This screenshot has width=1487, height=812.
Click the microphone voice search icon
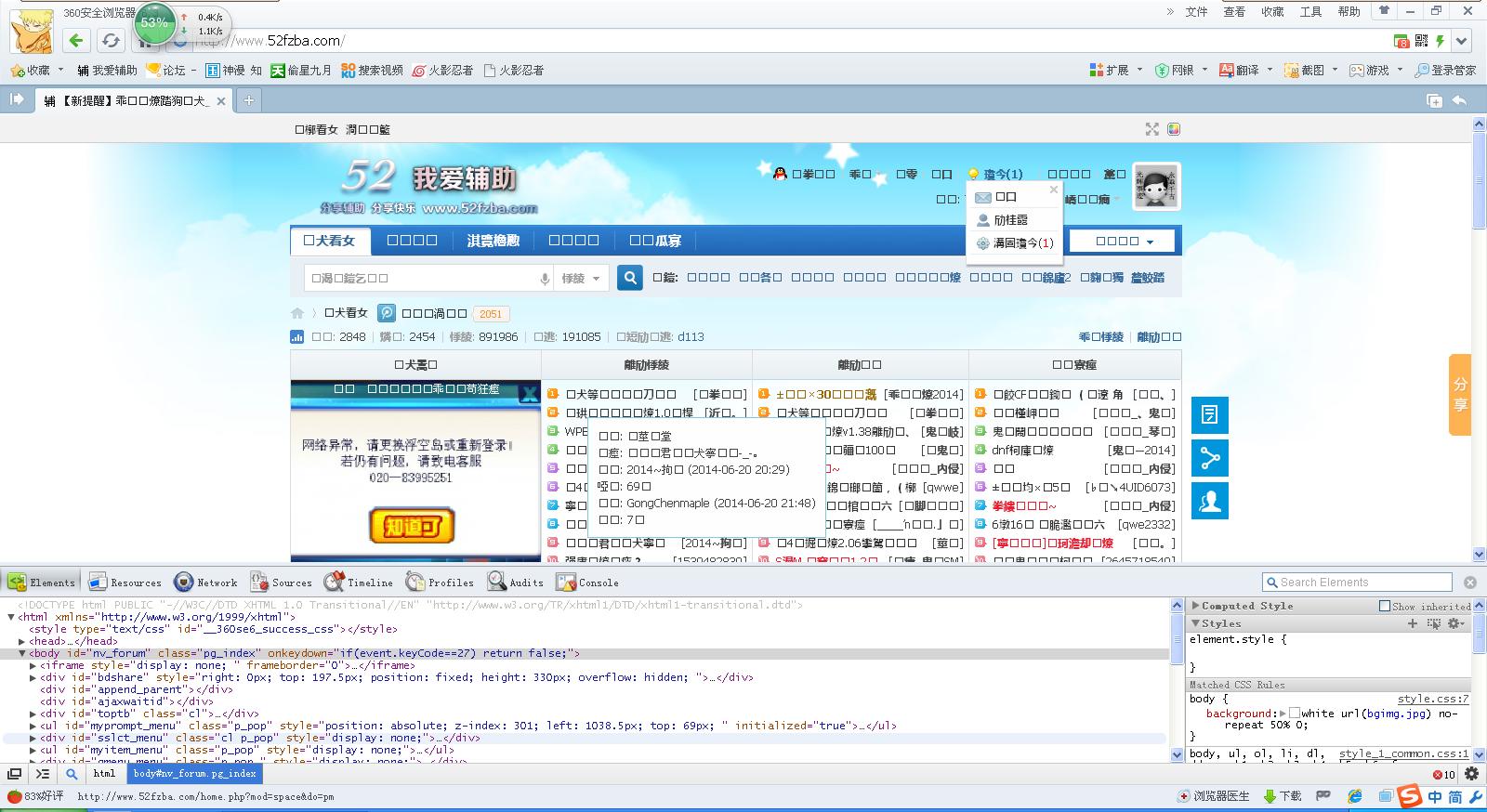tap(546, 279)
